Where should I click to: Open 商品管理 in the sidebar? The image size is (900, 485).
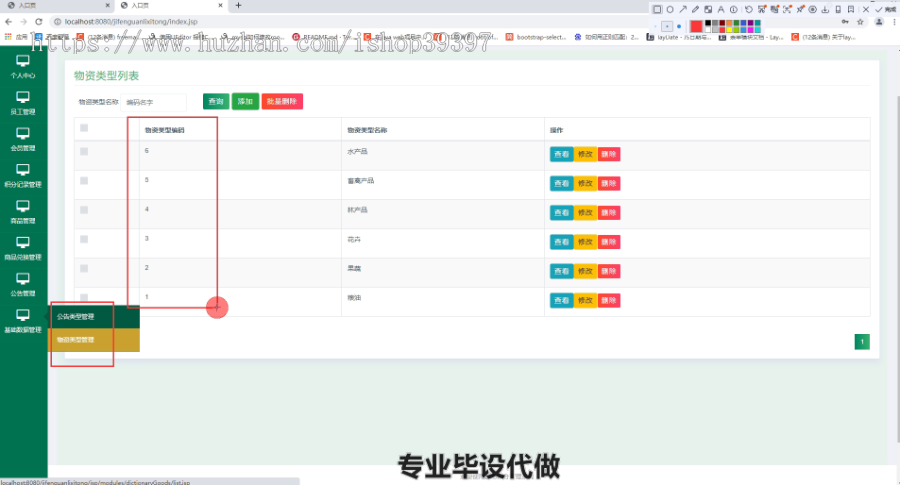tap(23, 212)
